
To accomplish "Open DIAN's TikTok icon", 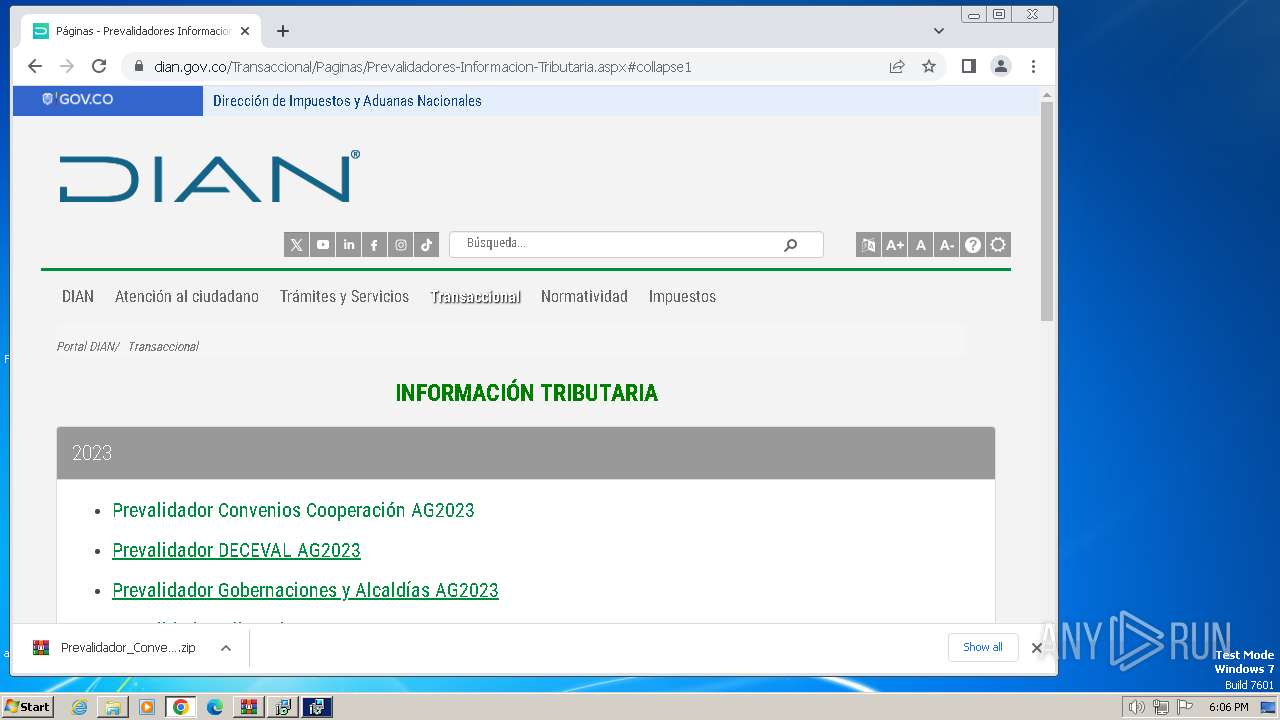I will click(x=427, y=245).
